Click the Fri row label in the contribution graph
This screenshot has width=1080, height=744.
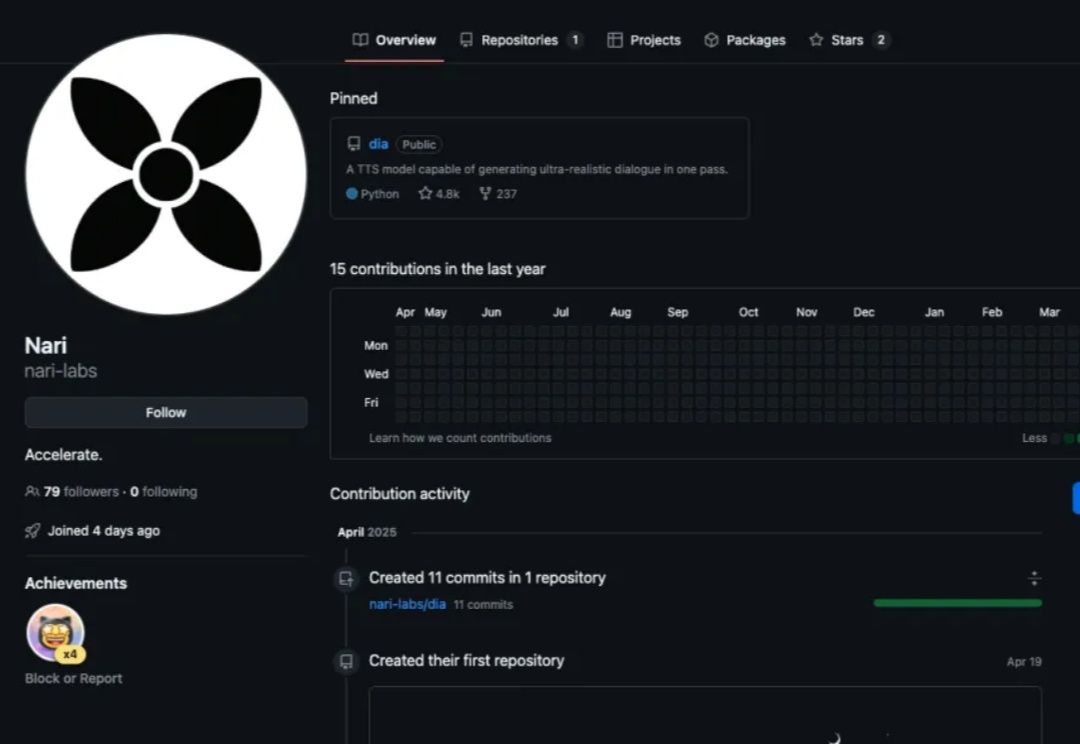371,402
